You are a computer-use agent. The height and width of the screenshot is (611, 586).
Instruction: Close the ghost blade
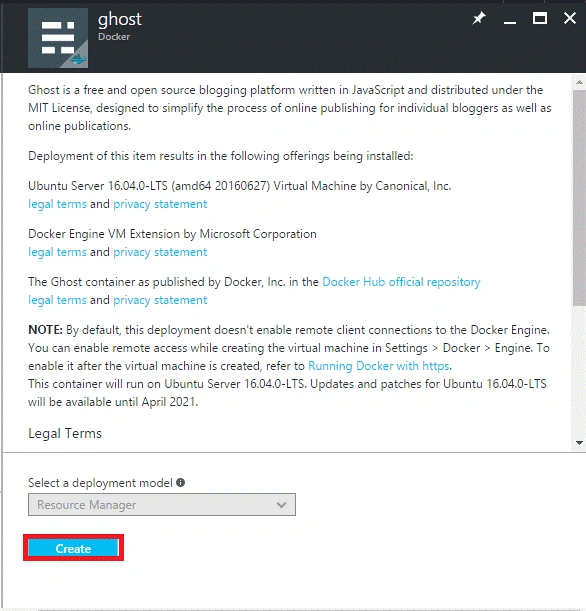tap(570, 18)
